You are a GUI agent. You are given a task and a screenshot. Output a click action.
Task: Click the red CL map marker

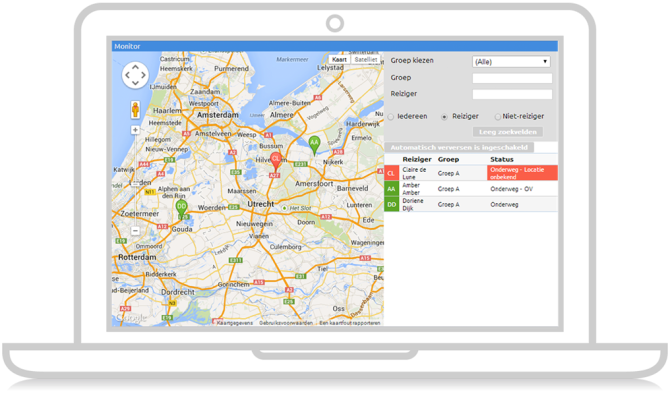276,158
